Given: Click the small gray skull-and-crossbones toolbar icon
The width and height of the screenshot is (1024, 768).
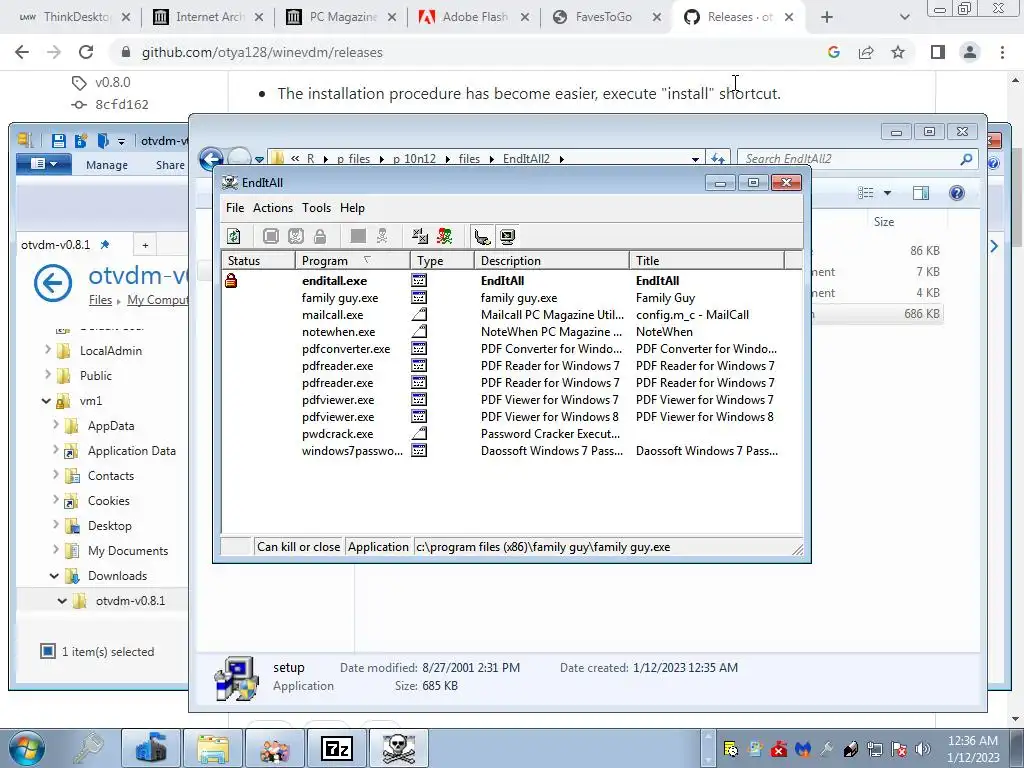Looking at the screenshot, I should click(x=382, y=236).
